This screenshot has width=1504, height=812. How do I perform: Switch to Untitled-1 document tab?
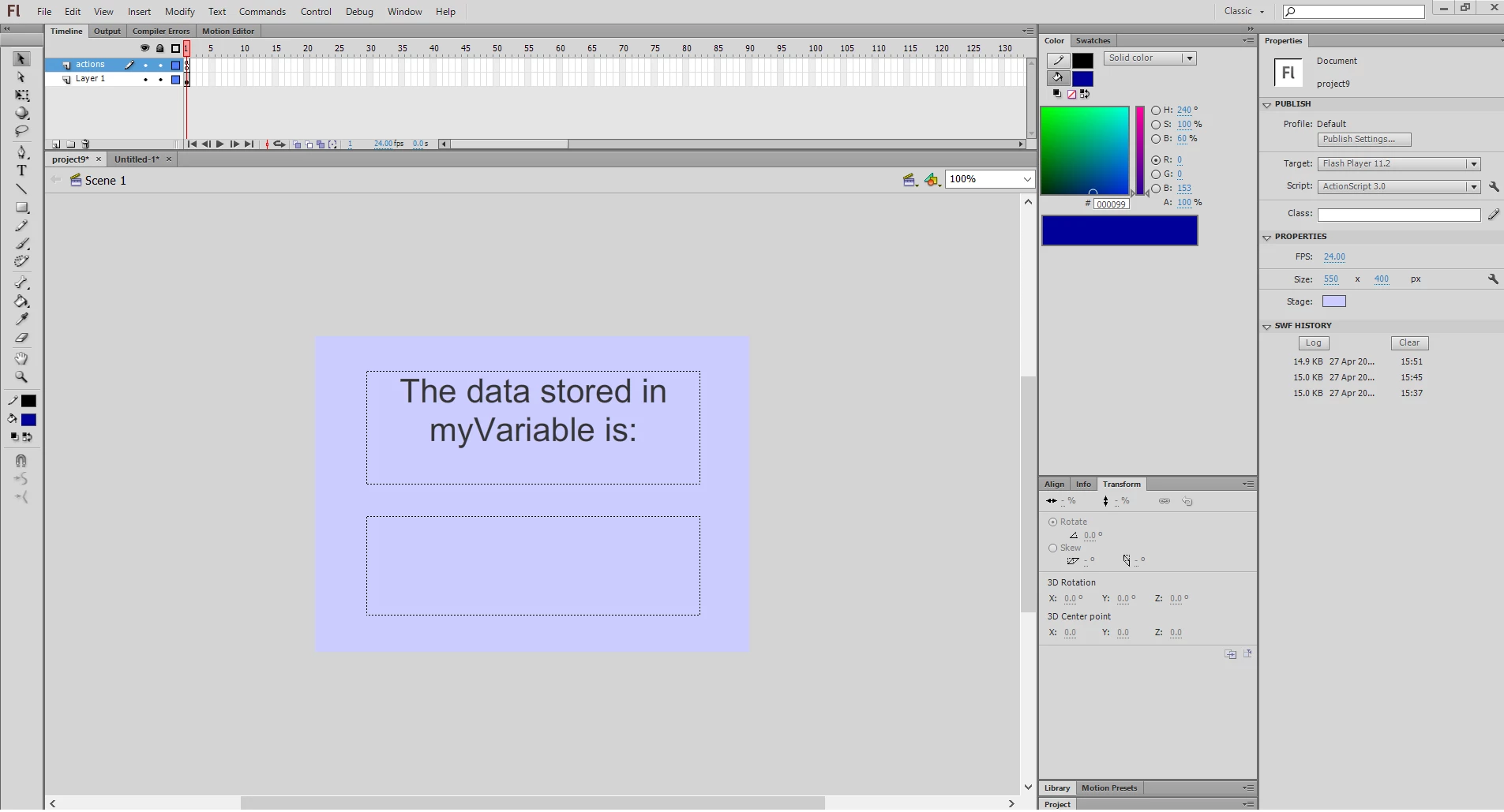pyautogui.click(x=137, y=159)
